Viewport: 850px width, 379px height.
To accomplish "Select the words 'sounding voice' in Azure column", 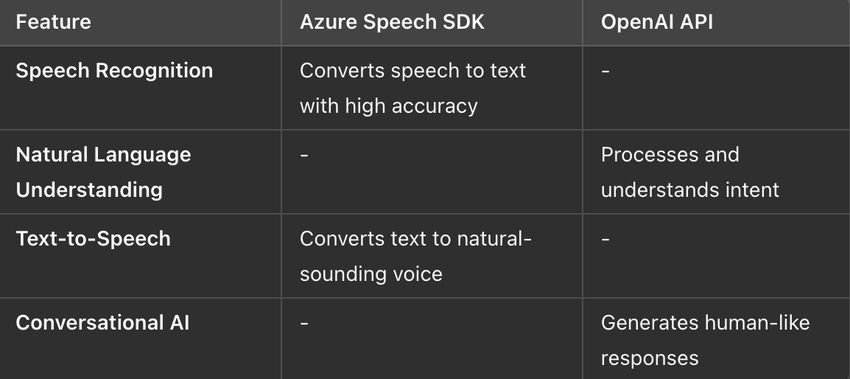I will [371, 274].
